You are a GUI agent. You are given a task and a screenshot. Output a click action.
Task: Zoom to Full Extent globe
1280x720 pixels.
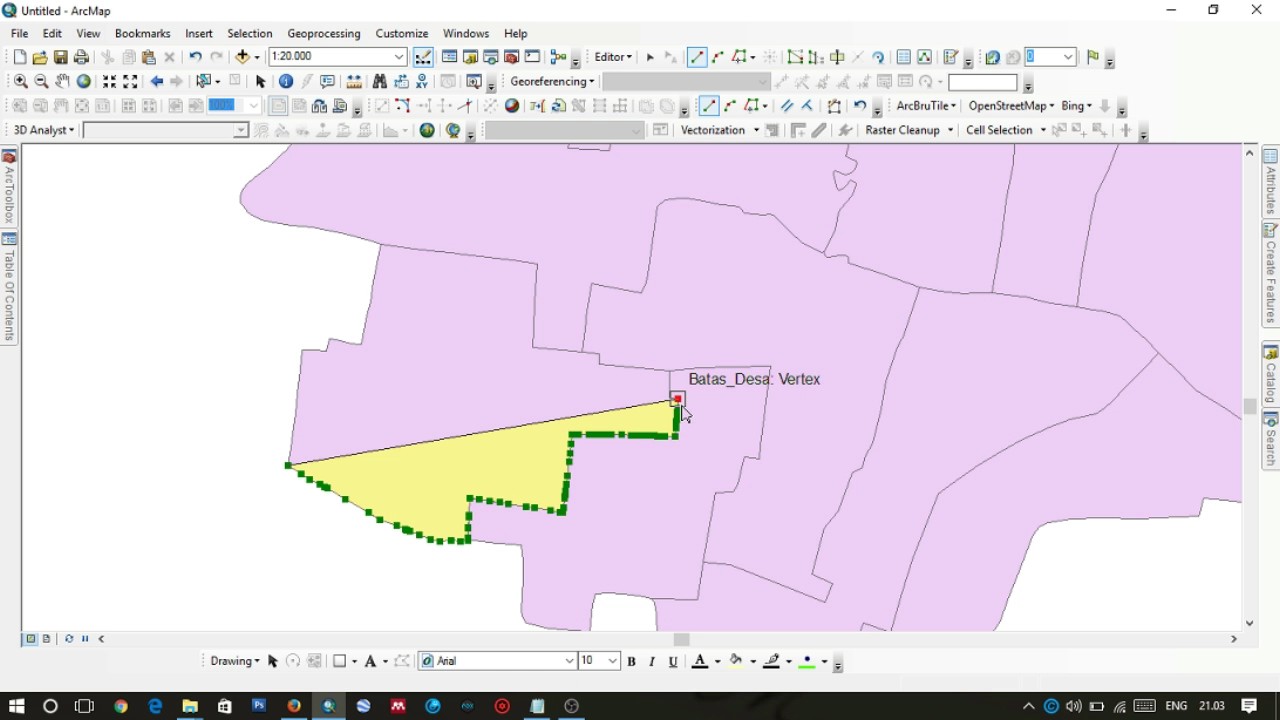tap(84, 81)
